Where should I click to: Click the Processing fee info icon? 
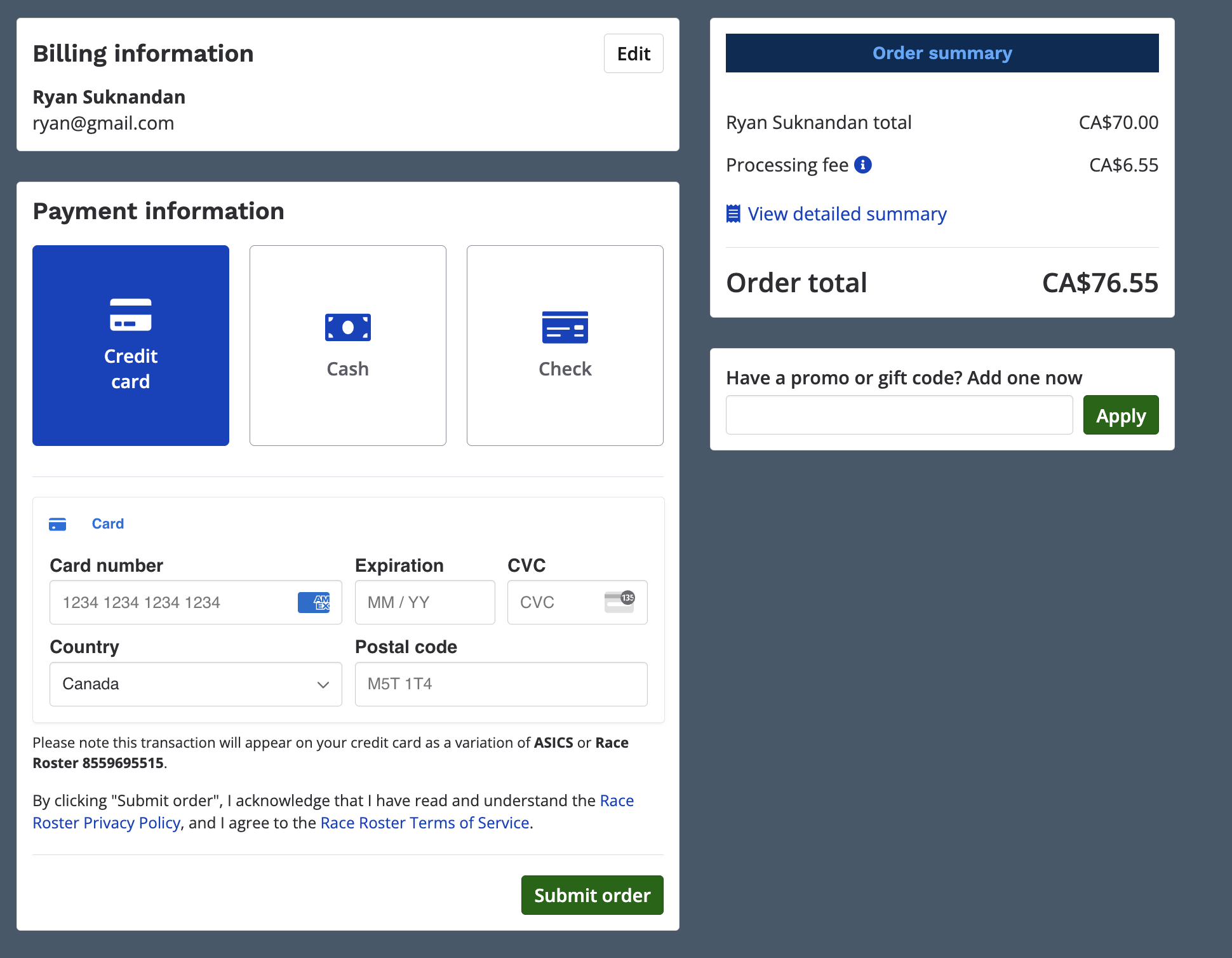[x=863, y=165]
